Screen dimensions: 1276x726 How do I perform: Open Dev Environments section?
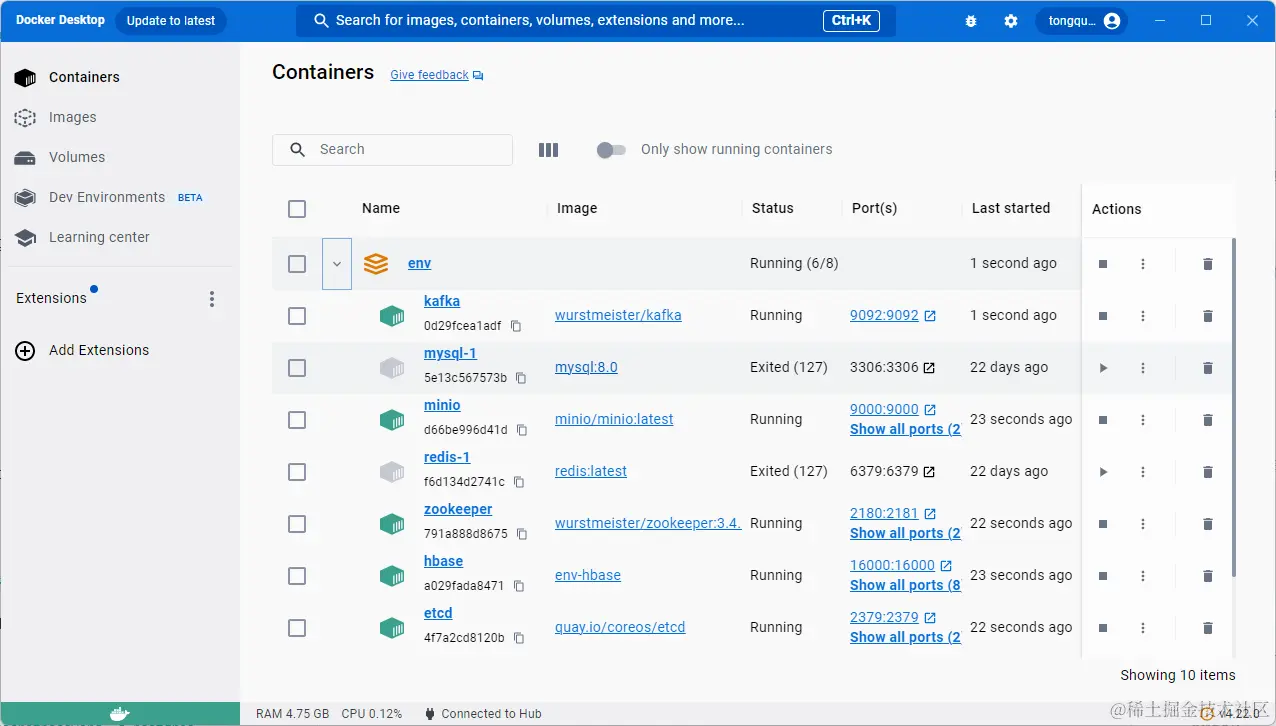(x=120, y=197)
